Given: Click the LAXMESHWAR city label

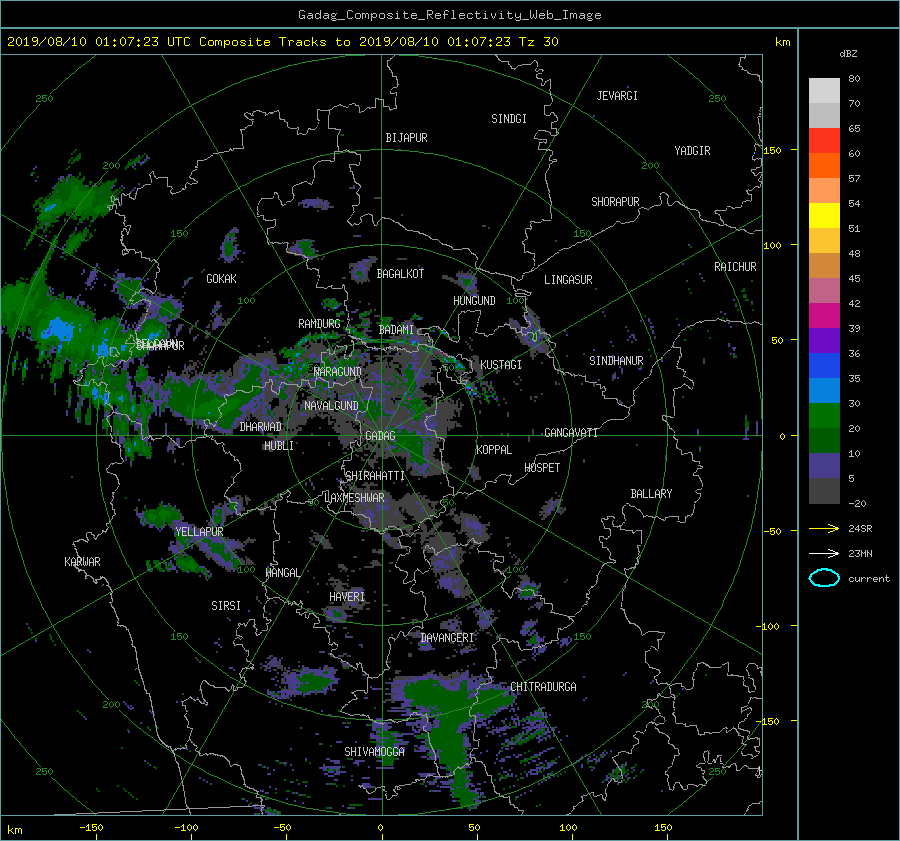Looking at the screenshot, I should click(354, 498).
